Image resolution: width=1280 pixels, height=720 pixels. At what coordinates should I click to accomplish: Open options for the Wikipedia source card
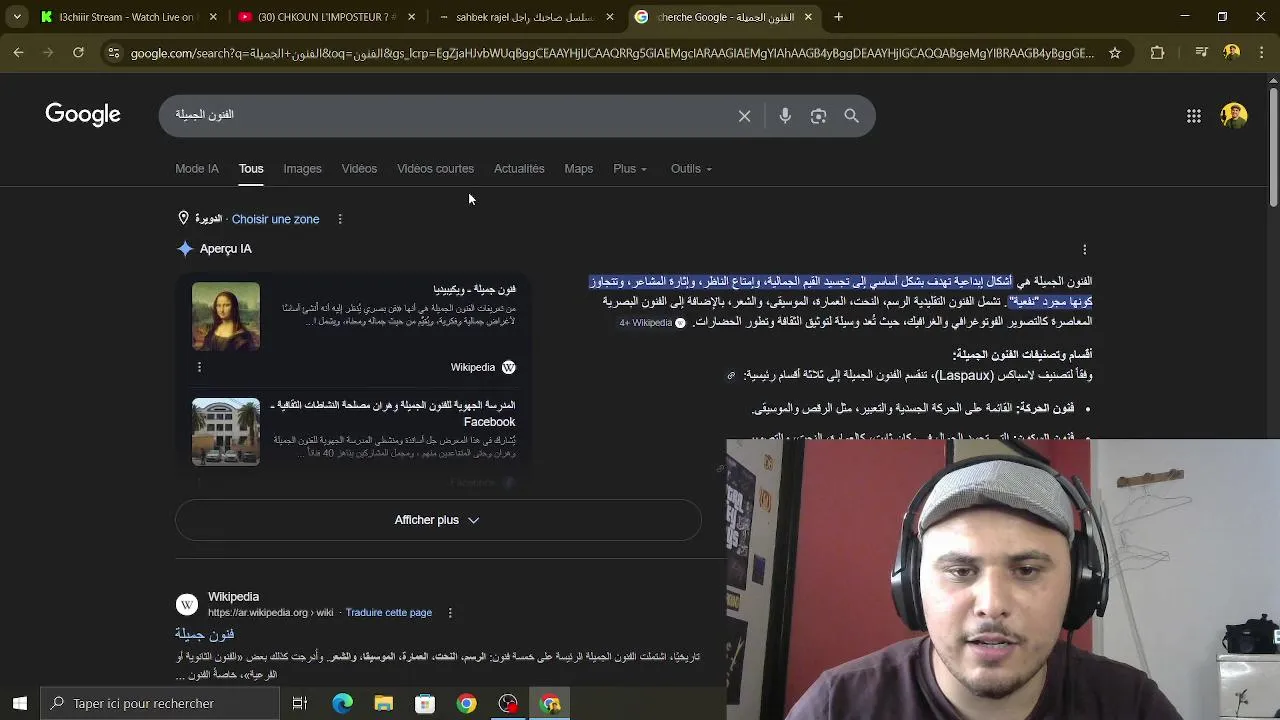(199, 367)
